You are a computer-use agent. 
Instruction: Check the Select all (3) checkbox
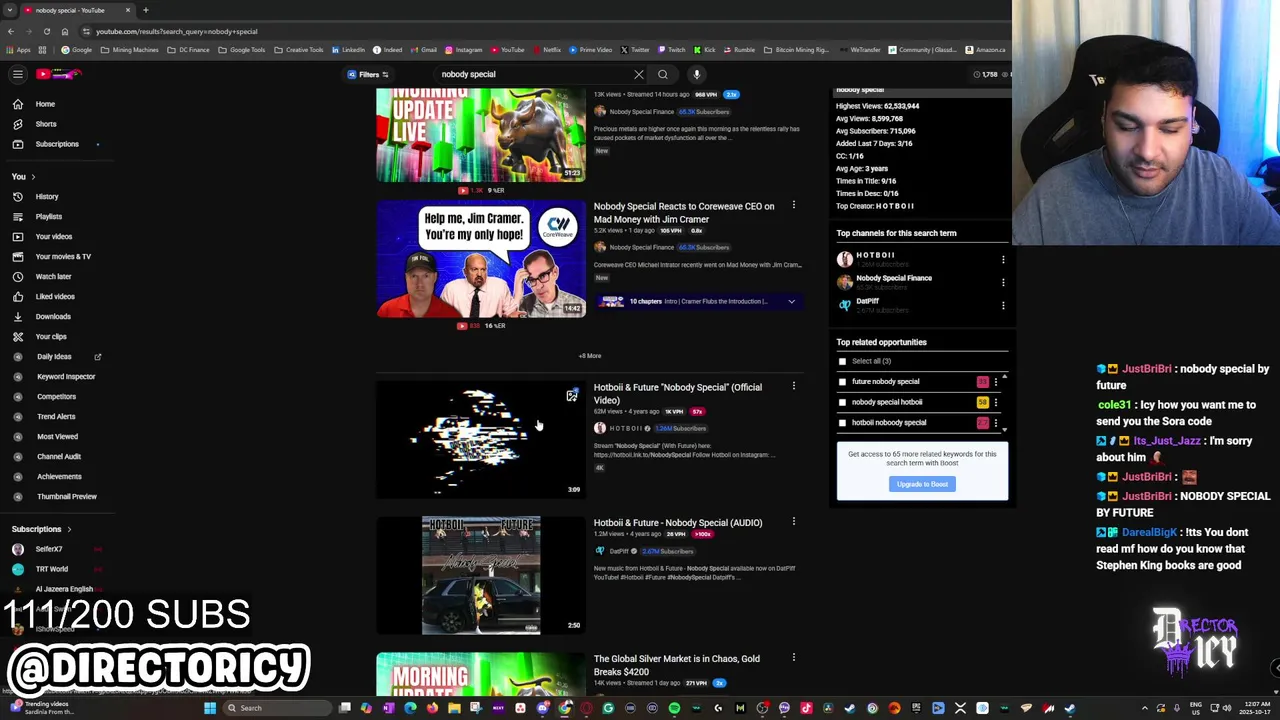[842, 361]
